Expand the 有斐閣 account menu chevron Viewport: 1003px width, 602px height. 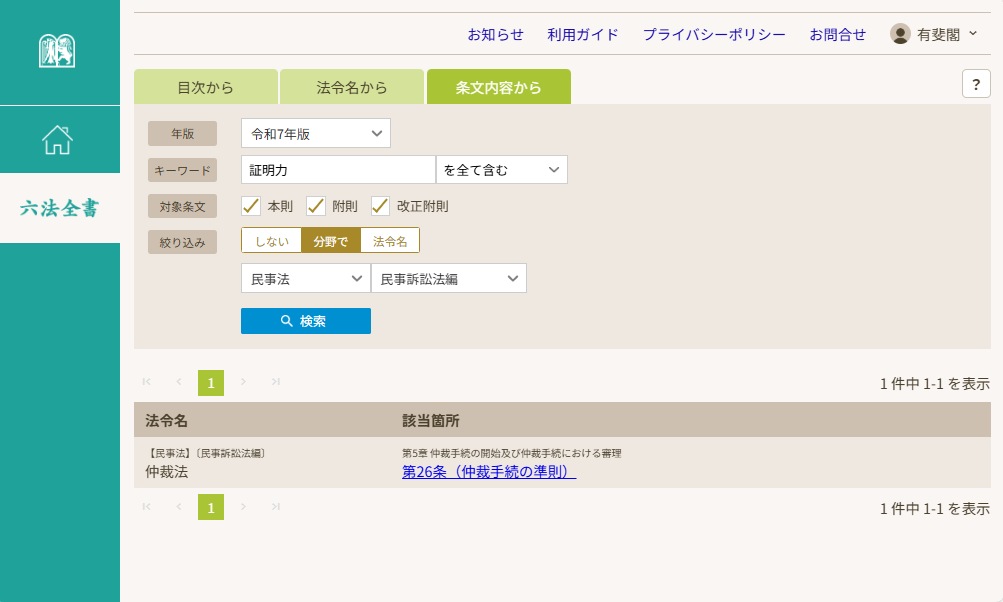[973, 33]
